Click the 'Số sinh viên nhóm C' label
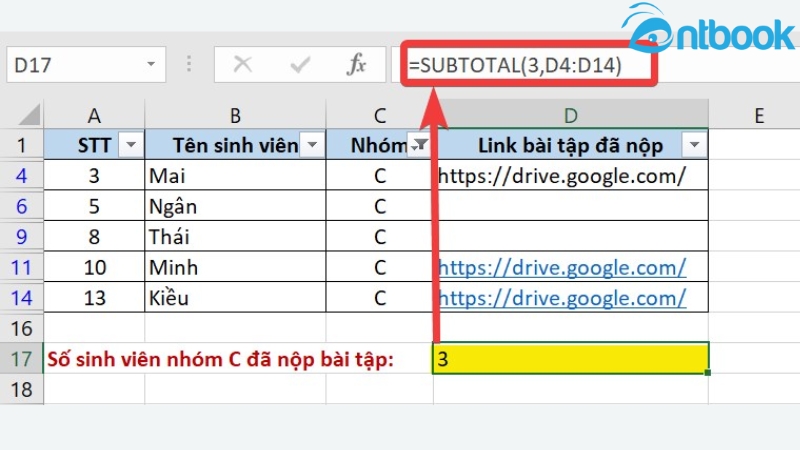The width and height of the screenshot is (800, 450). point(220,359)
